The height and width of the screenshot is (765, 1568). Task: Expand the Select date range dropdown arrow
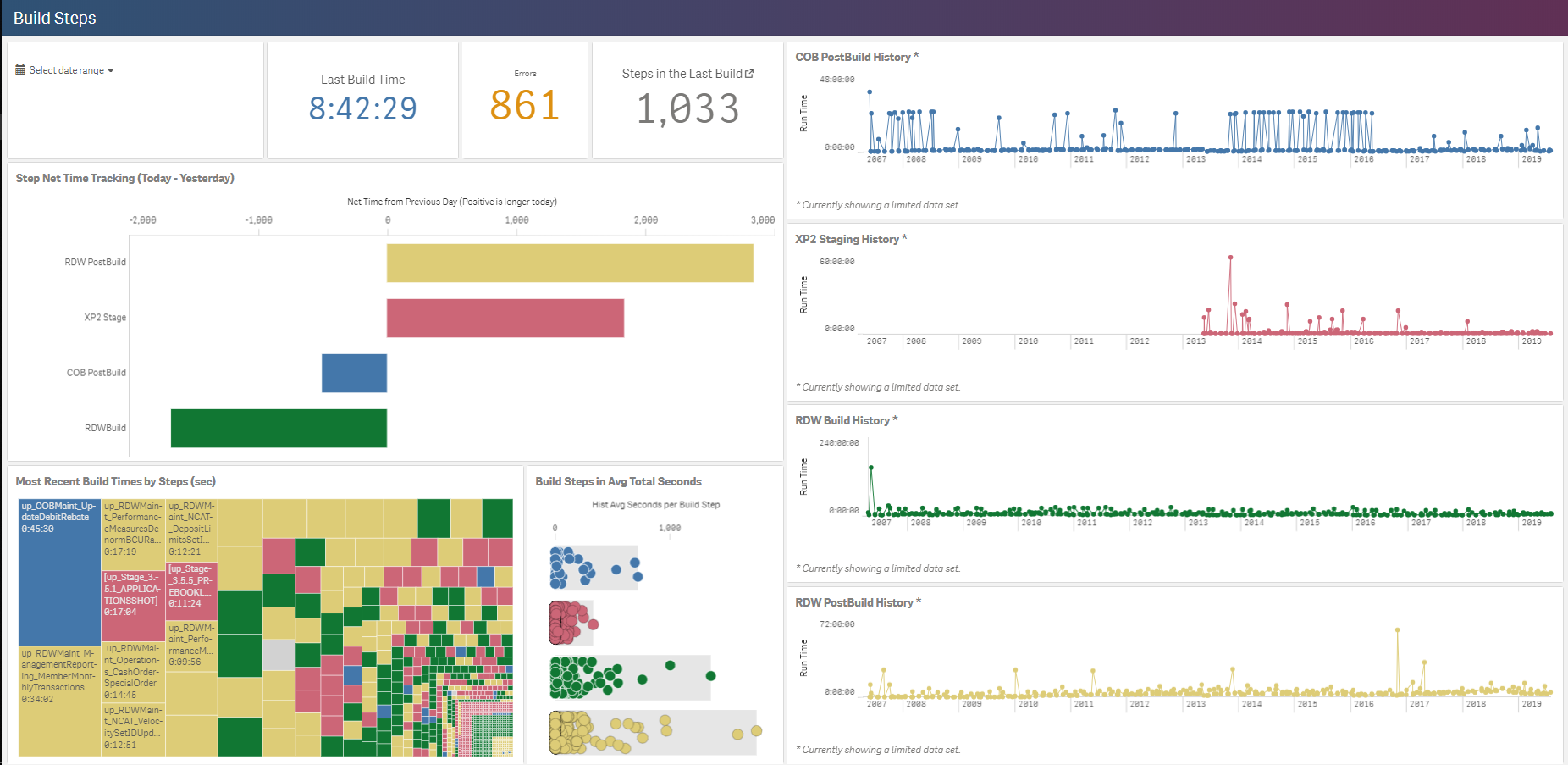110,71
